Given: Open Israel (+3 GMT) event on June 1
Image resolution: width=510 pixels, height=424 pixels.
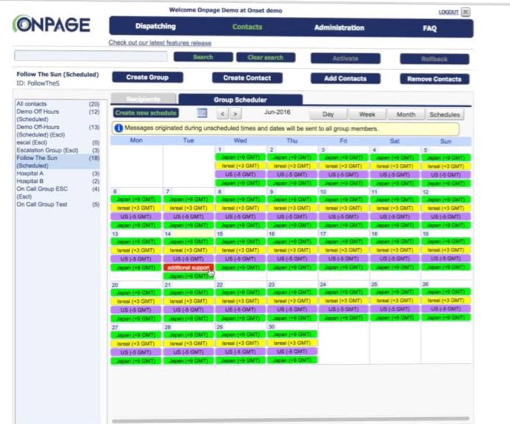Looking at the screenshot, I should 240,166.
